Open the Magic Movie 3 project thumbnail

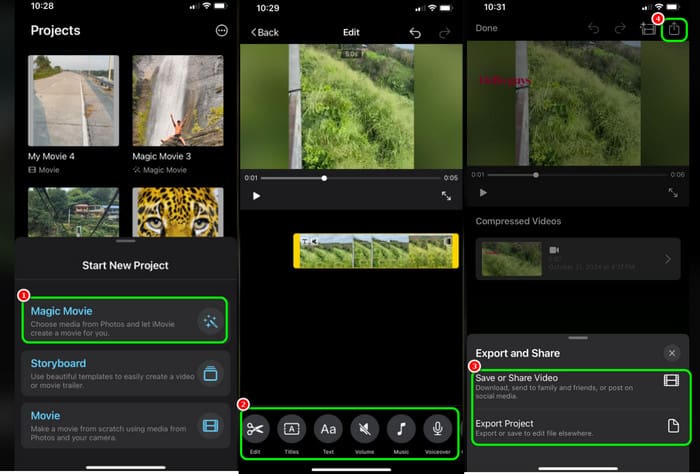tap(178, 100)
